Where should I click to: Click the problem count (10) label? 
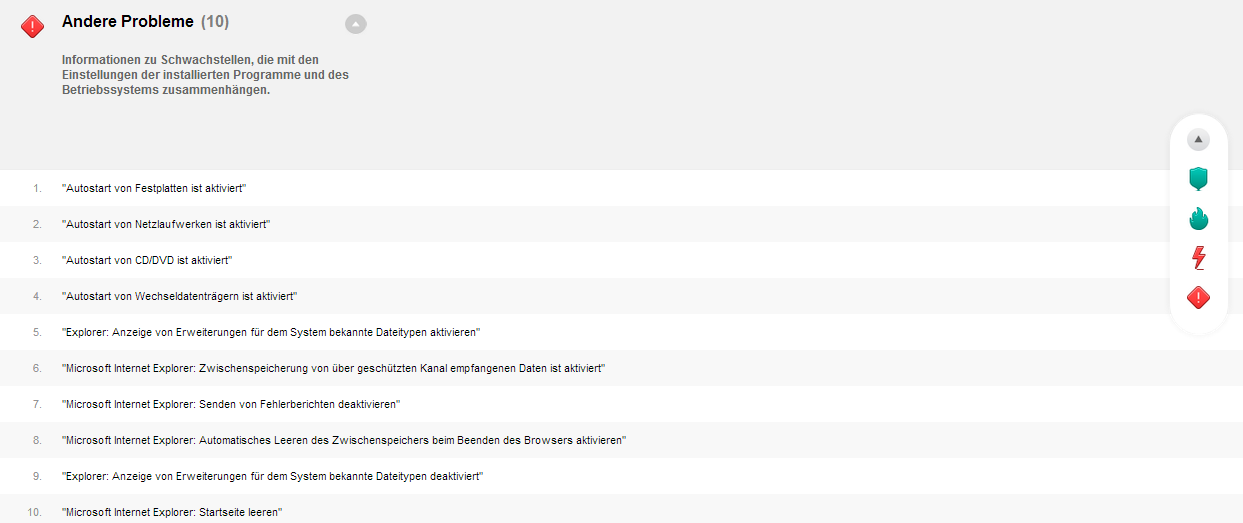215,21
